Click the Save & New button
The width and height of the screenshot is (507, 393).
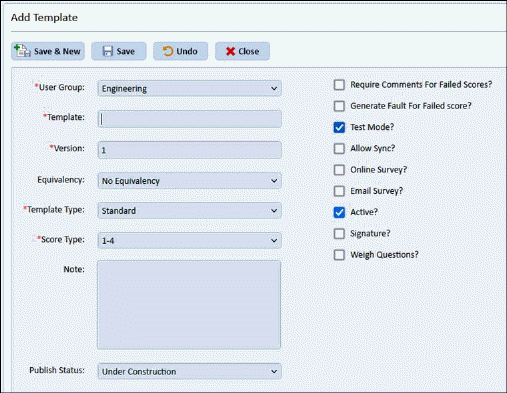click(48, 51)
